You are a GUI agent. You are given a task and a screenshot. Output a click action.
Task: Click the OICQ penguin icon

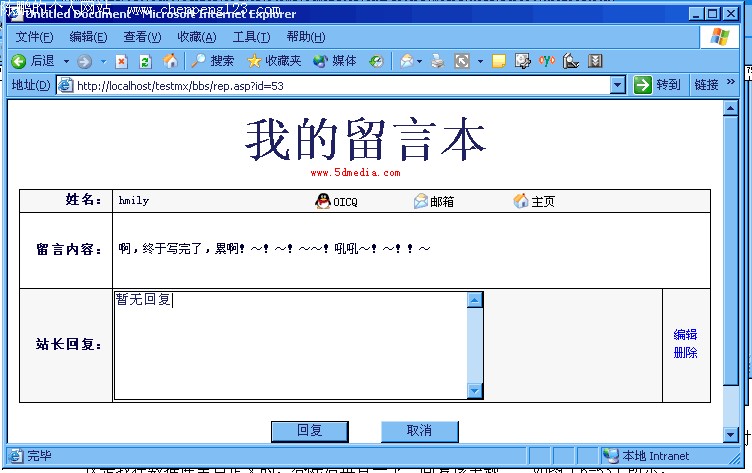(322, 201)
